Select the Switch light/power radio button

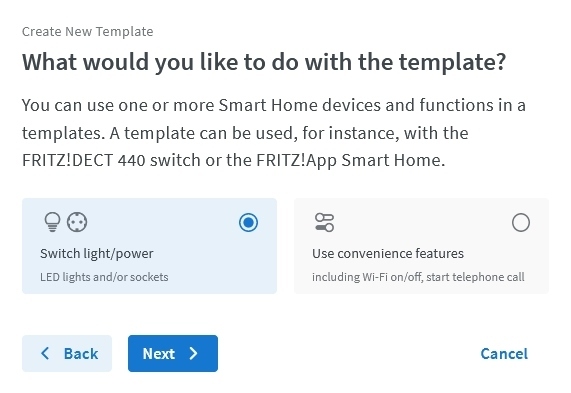249,222
